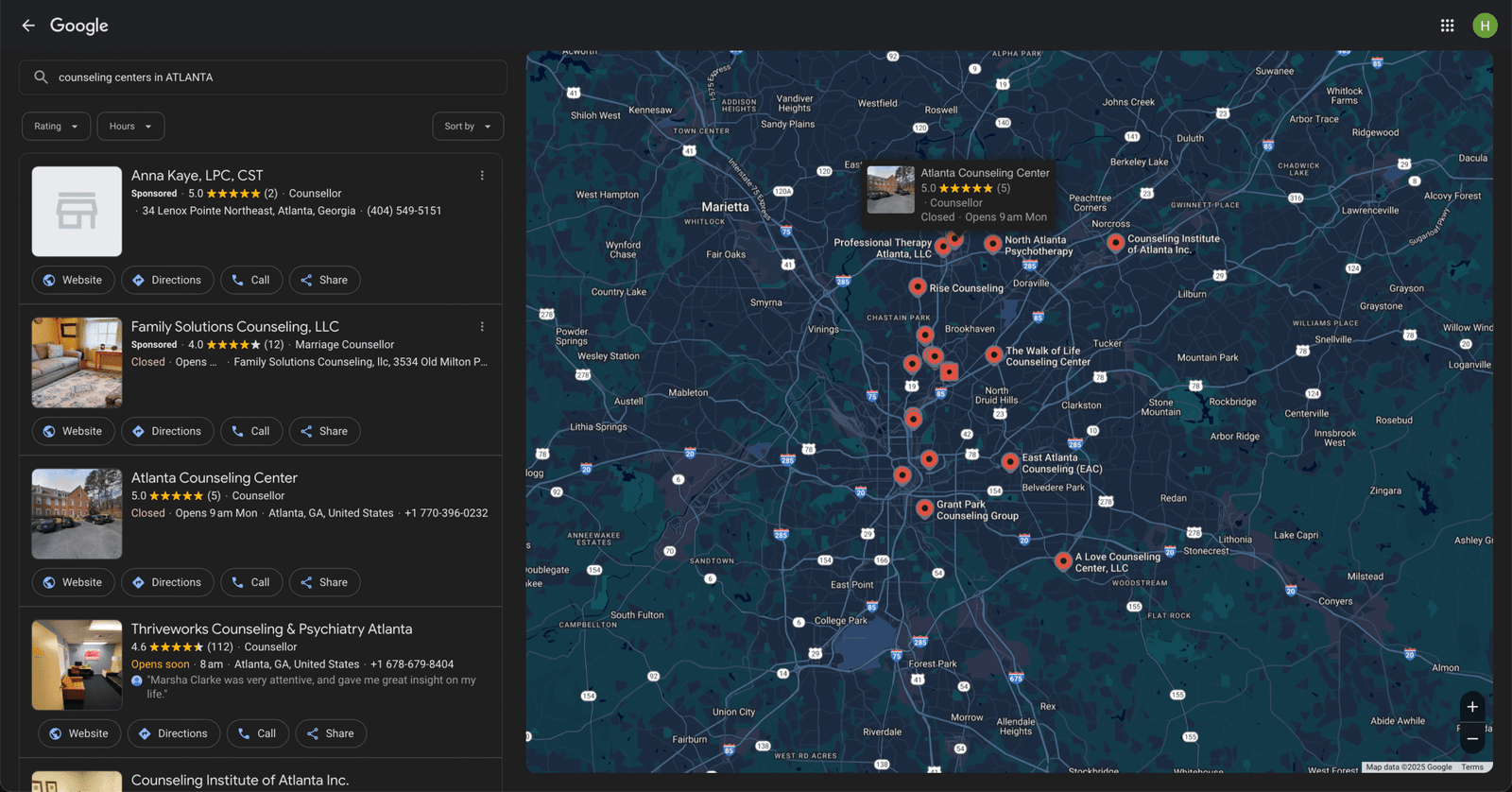This screenshot has height=792, width=1512.
Task: Share the Atlanta Counseling Center listing
Action: pyautogui.click(x=324, y=582)
